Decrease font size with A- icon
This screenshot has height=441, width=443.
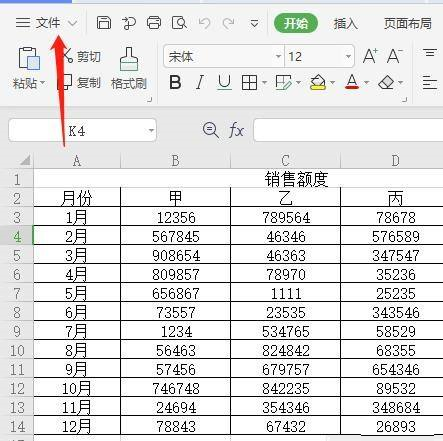tap(394, 56)
